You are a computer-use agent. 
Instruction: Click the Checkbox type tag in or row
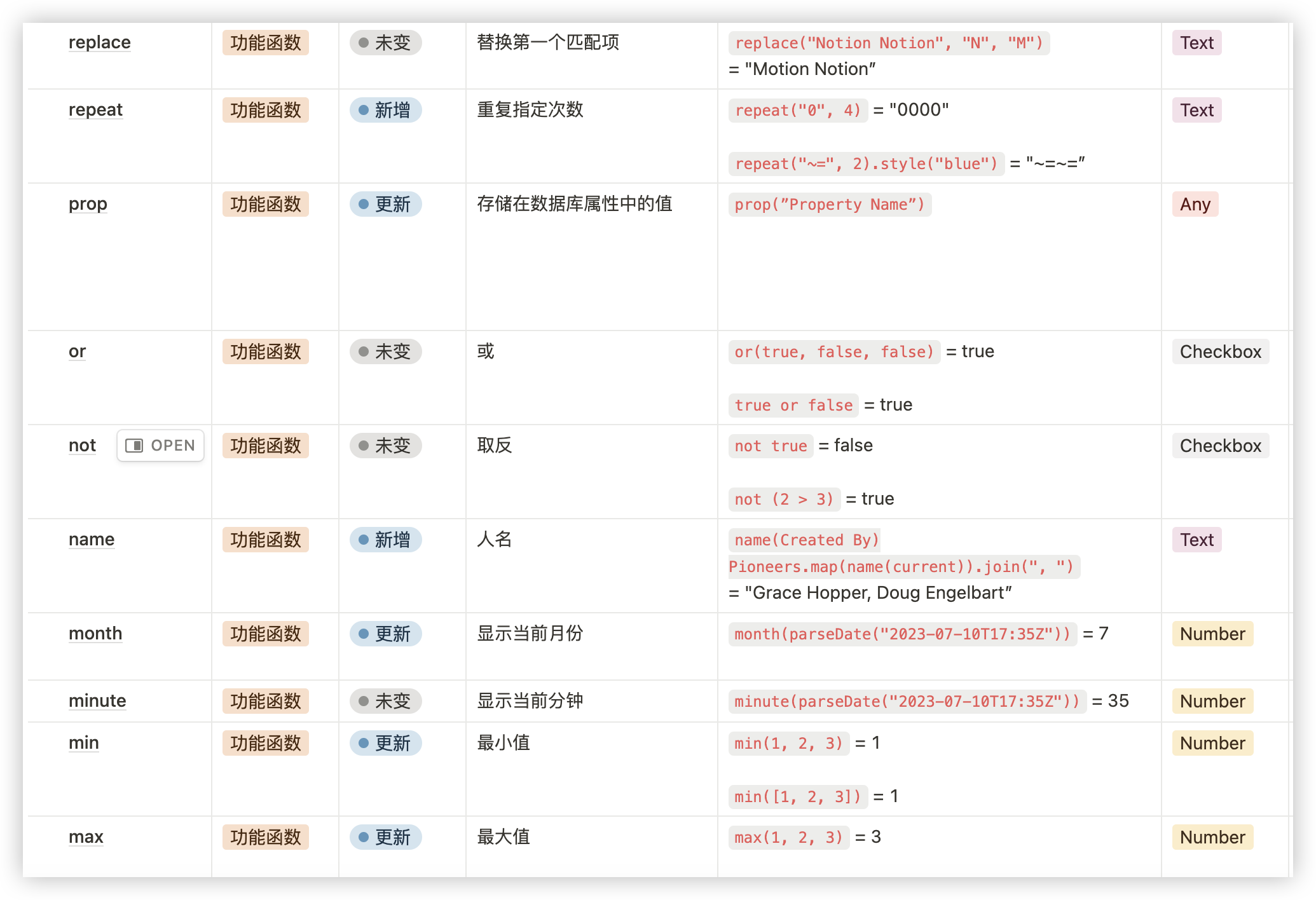(1220, 351)
